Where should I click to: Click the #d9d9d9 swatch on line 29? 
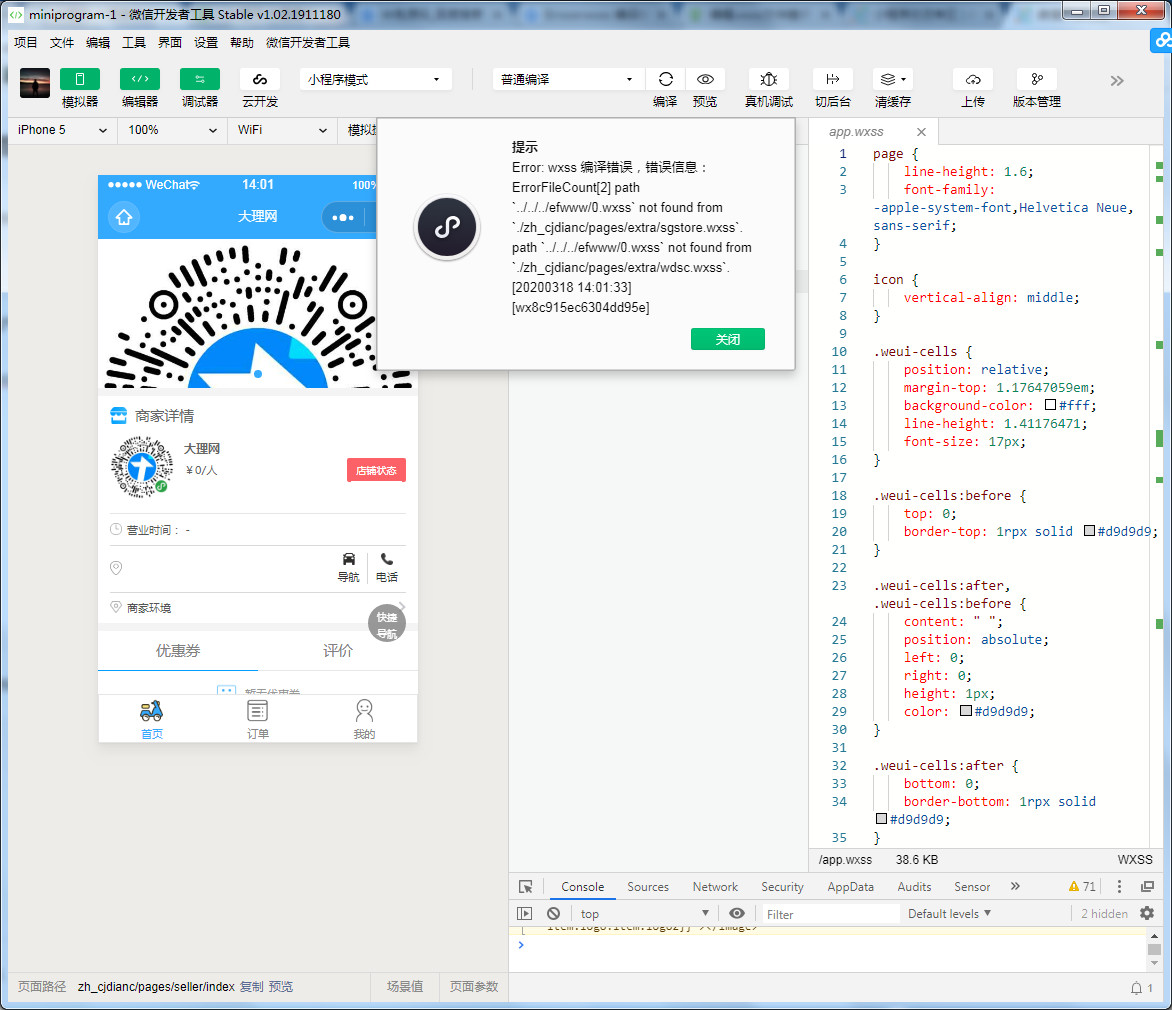point(966,711)
